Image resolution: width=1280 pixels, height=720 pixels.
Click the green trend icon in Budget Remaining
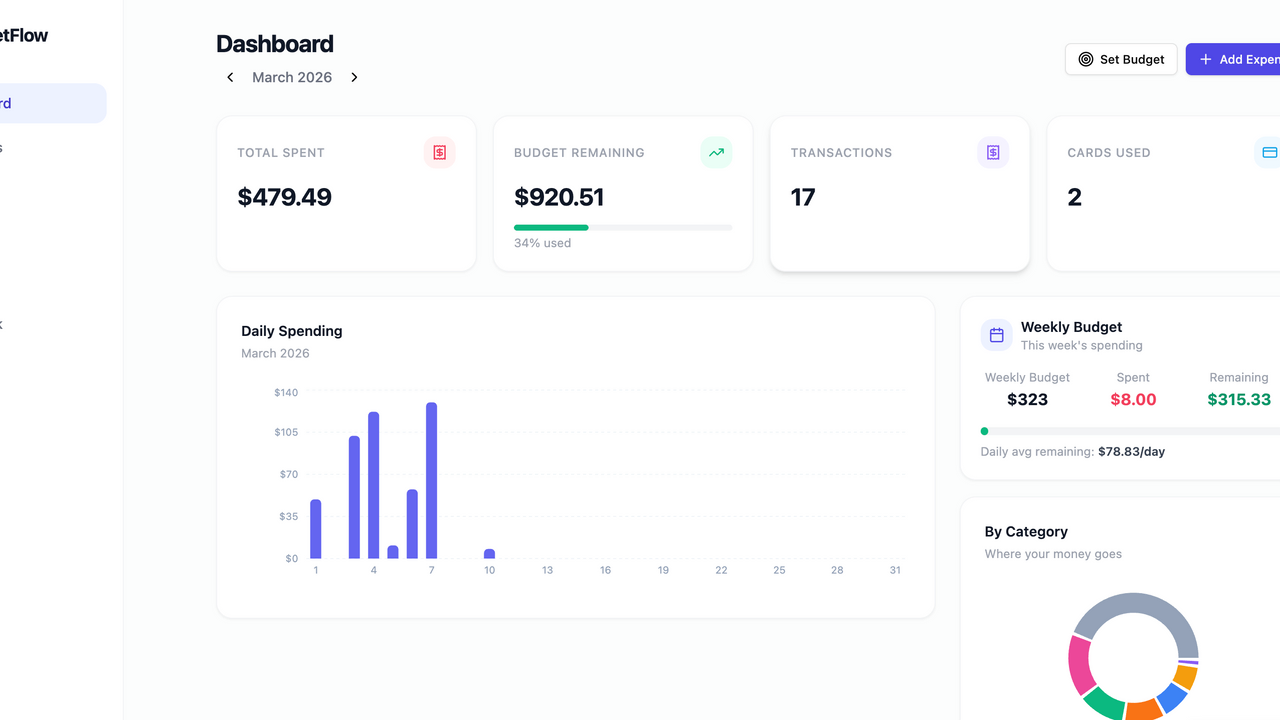click(x=716, y=152)
